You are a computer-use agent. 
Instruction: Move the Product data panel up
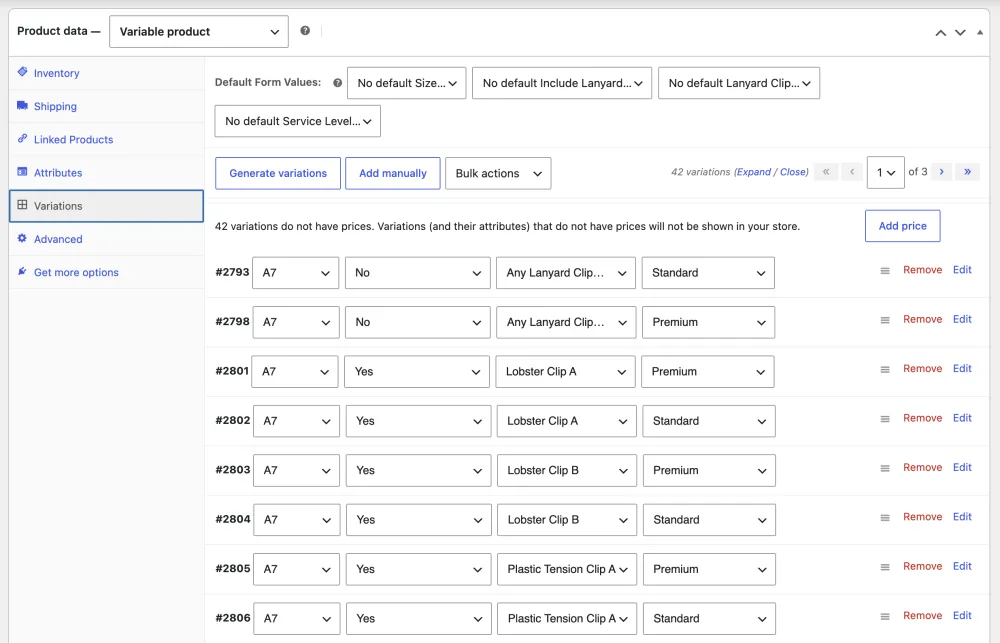pos(940,33)
